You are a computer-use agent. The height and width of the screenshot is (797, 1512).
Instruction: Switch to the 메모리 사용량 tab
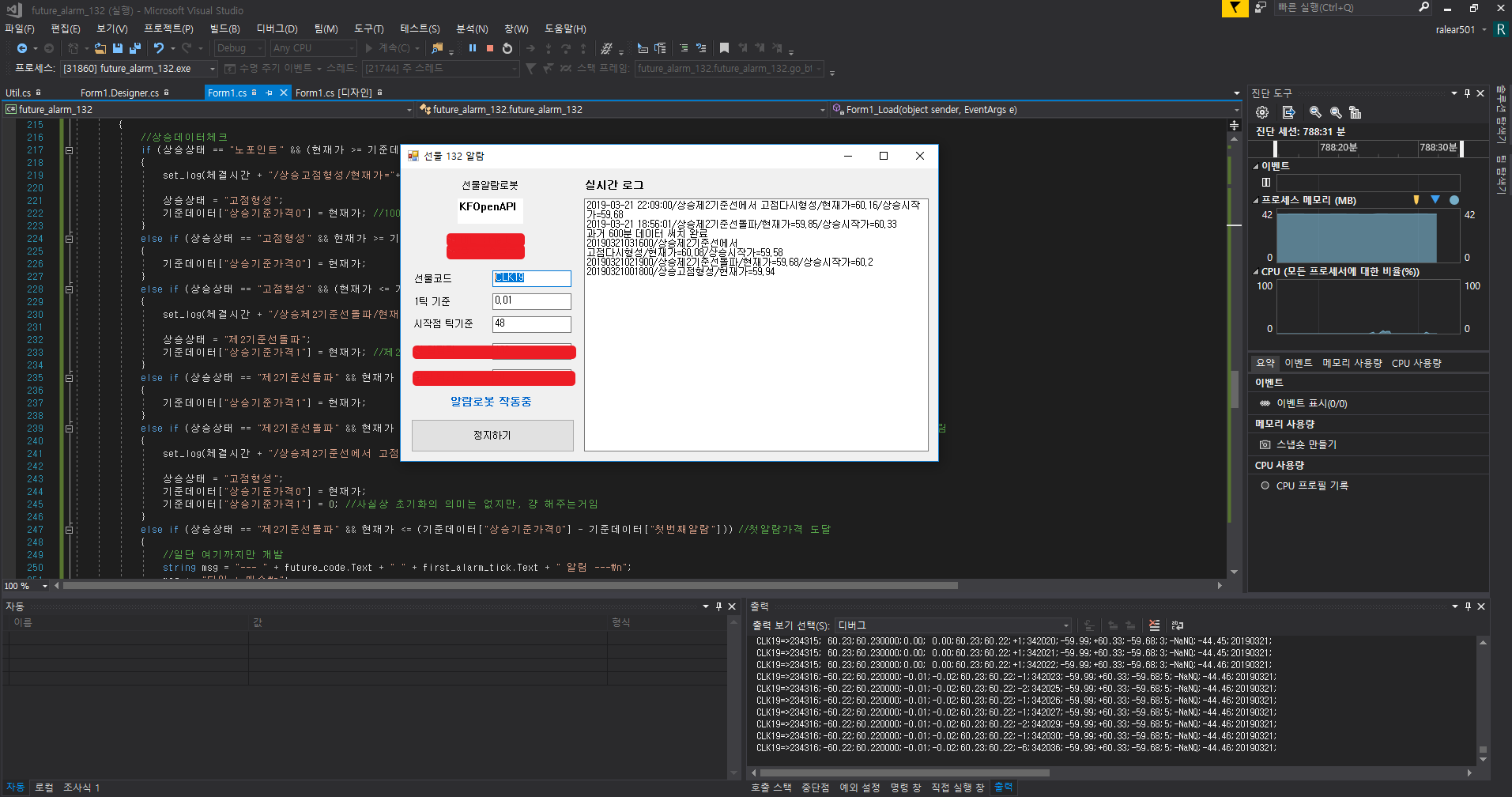click(x=1352, y=363)
